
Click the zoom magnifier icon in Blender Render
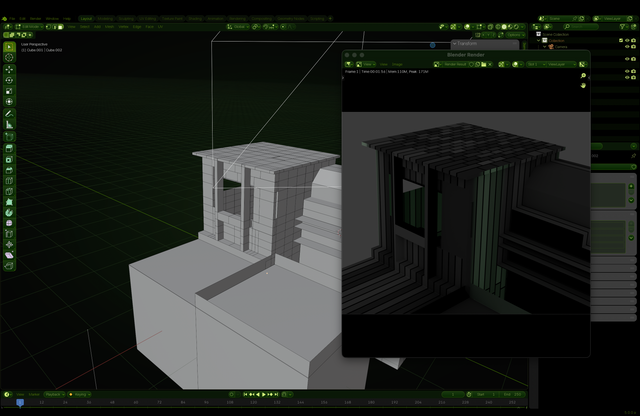pyautogui.click(x=583, y=76)
